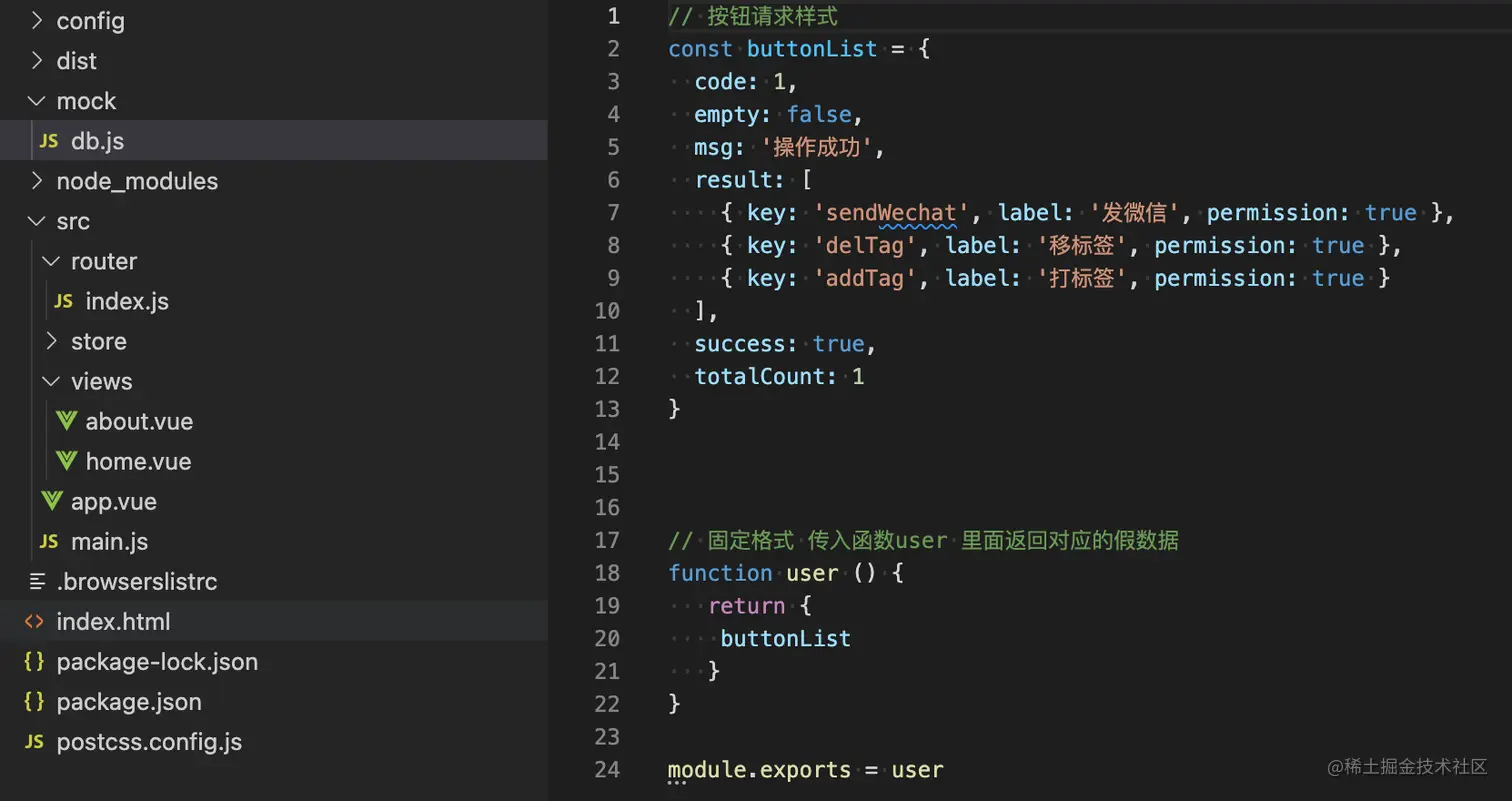Expand the dist folder chevron
1512x801 pixels.
point(37,61)
